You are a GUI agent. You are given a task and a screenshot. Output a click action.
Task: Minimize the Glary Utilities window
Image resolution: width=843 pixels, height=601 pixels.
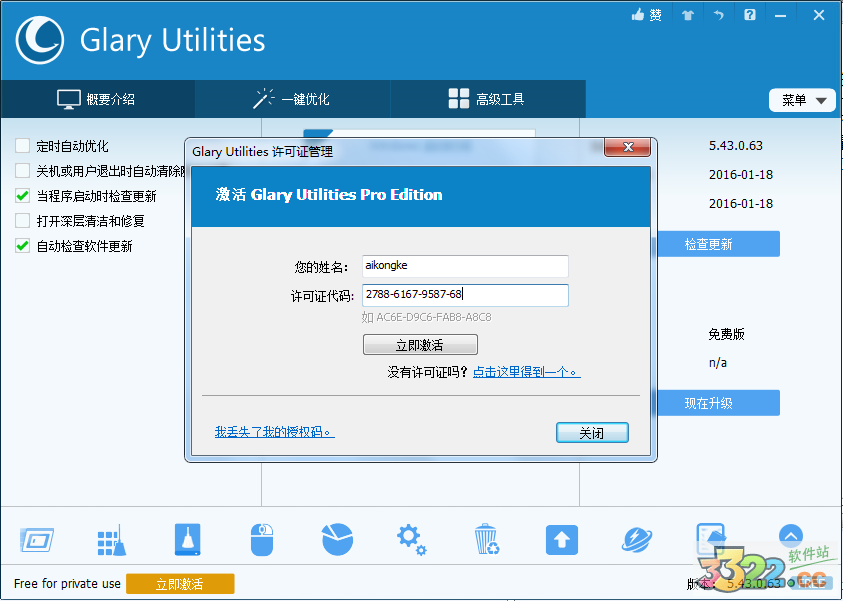pos(780,16)
